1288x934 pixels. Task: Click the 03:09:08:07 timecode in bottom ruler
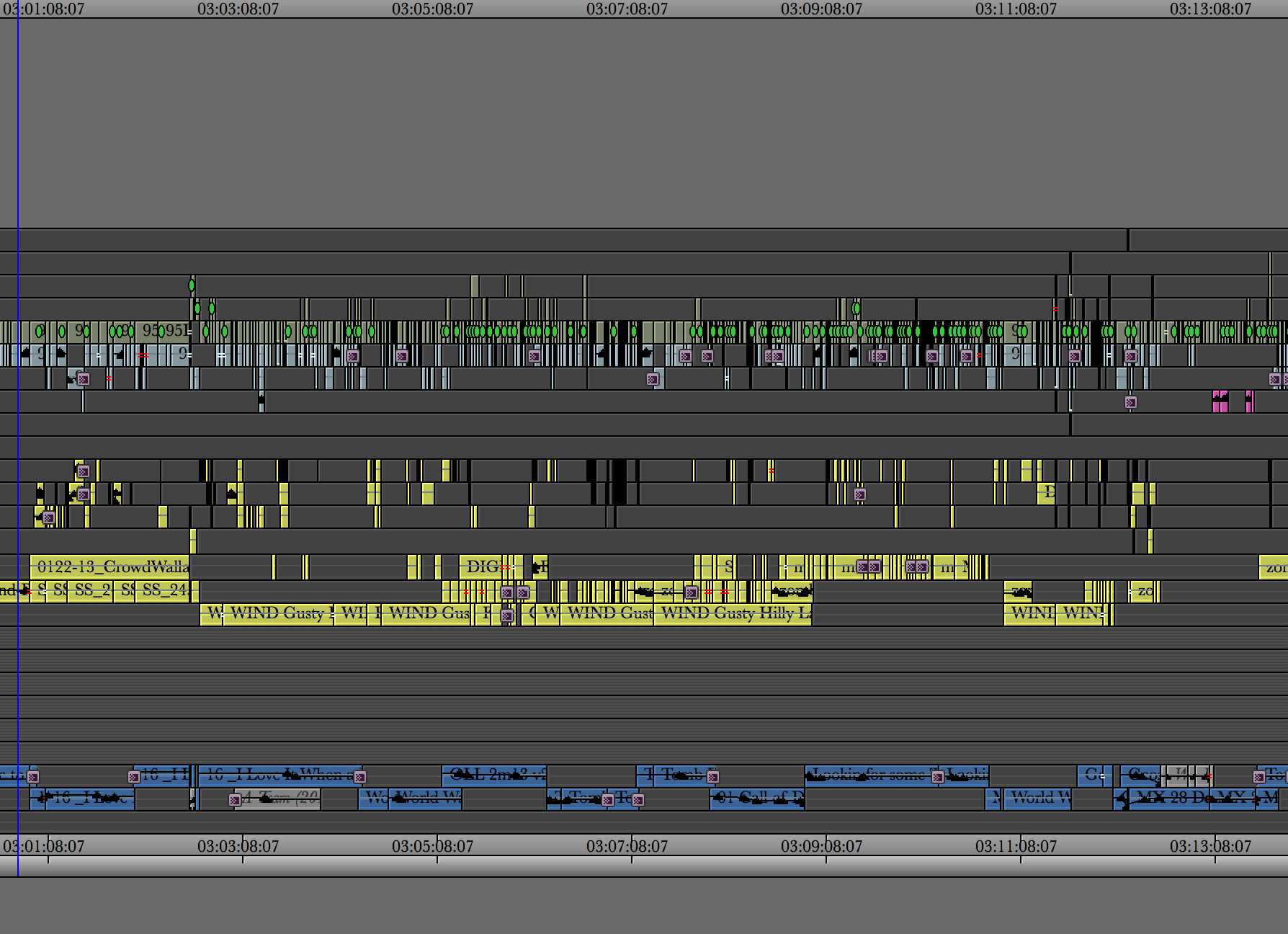point(821,846)
